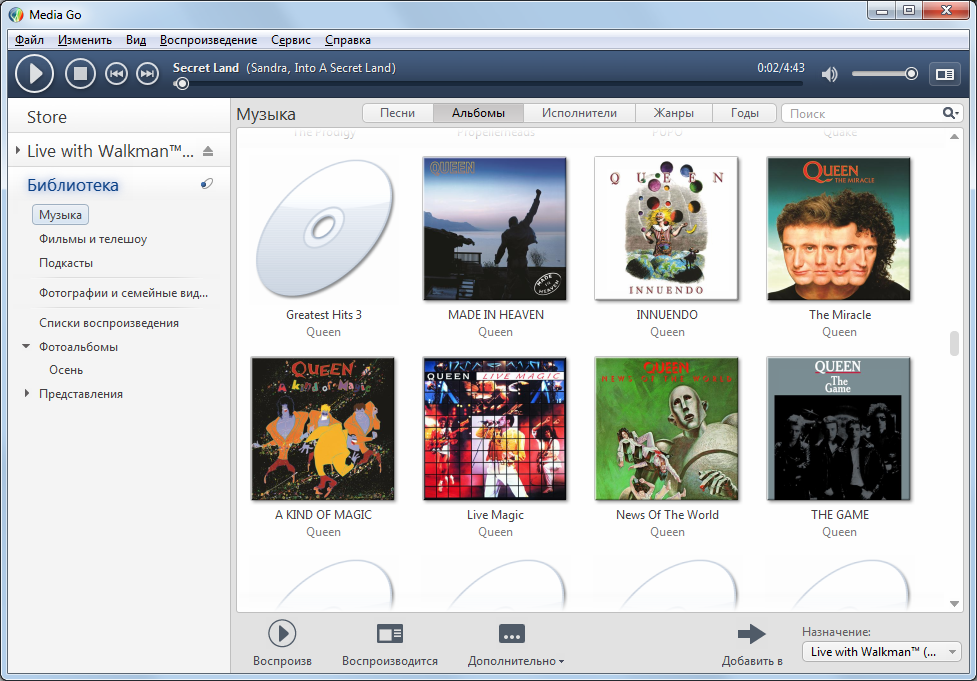Click the Воспроизводится button
977x681 pixels.
click(x=390, y=643)
